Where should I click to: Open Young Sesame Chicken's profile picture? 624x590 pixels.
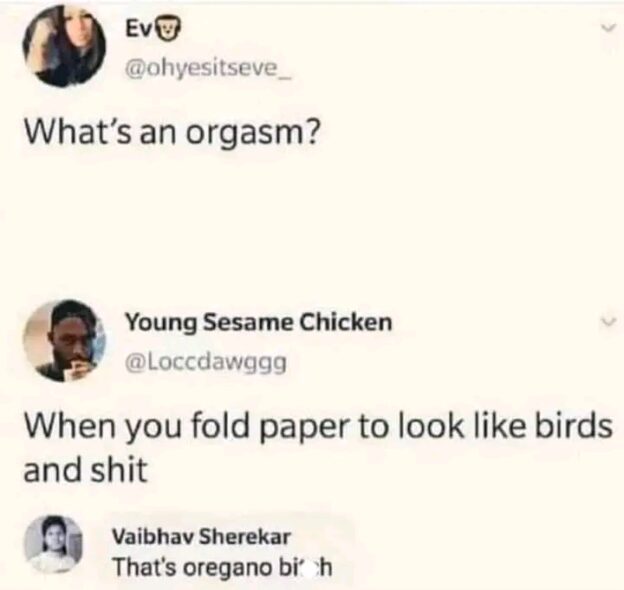[x=65, y=341]
